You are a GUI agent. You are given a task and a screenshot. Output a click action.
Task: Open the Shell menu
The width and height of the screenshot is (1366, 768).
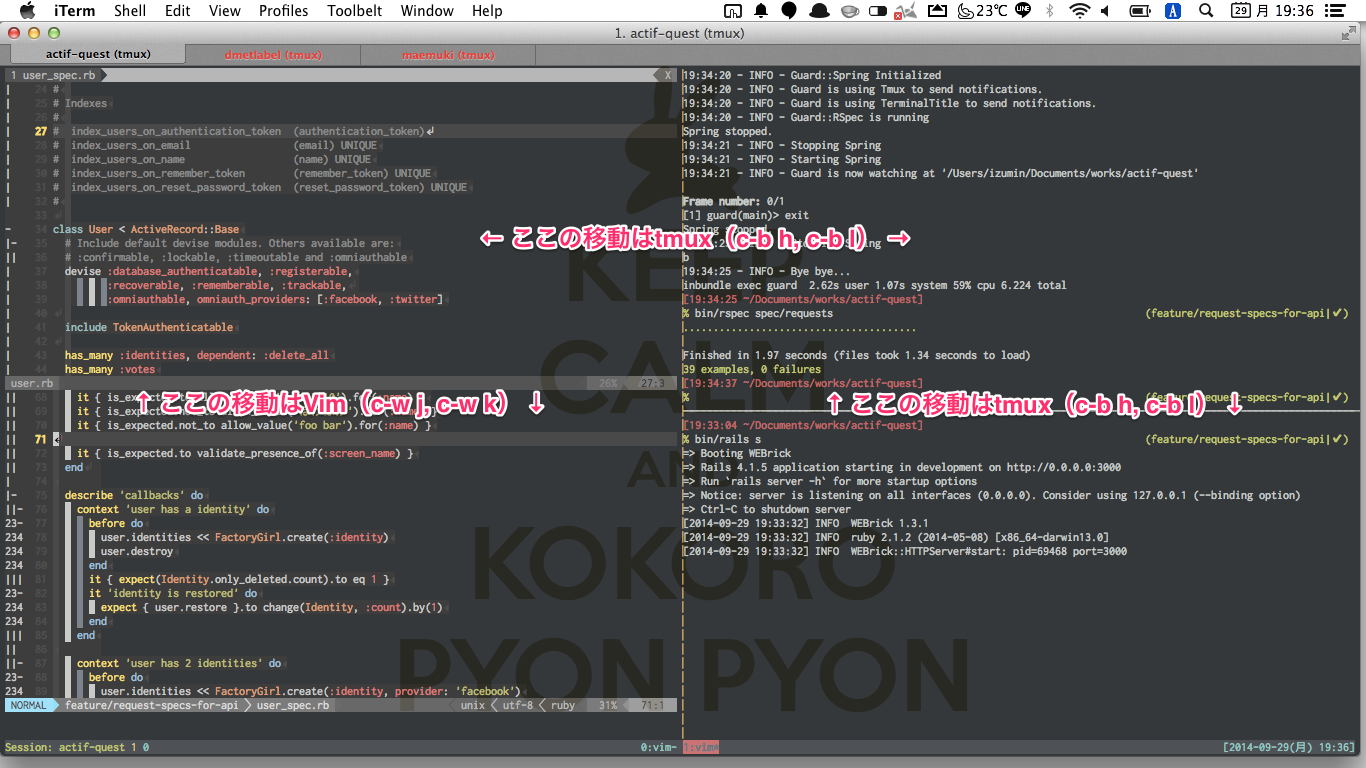(x=131, y=11)
